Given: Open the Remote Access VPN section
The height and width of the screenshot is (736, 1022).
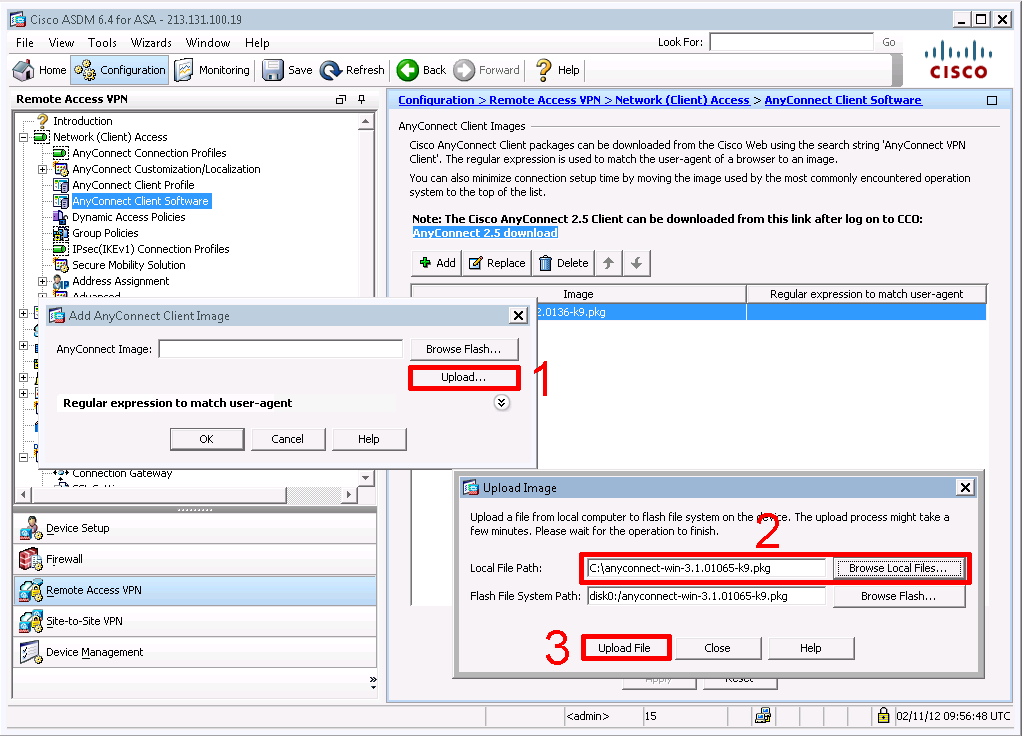Looking at the screenshot, I should pyautogui.click(x=194, y=590).
